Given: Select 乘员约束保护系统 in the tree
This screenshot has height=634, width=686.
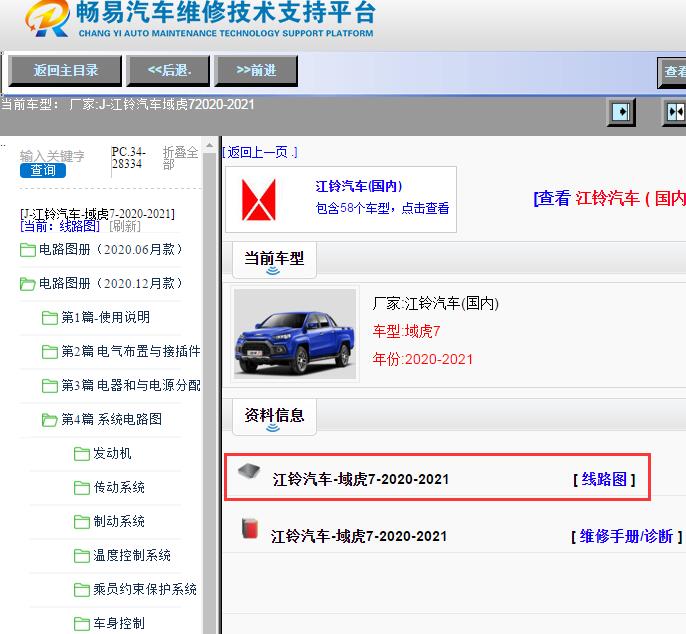Looking at the screenshot, I should (x=145, y=589).
